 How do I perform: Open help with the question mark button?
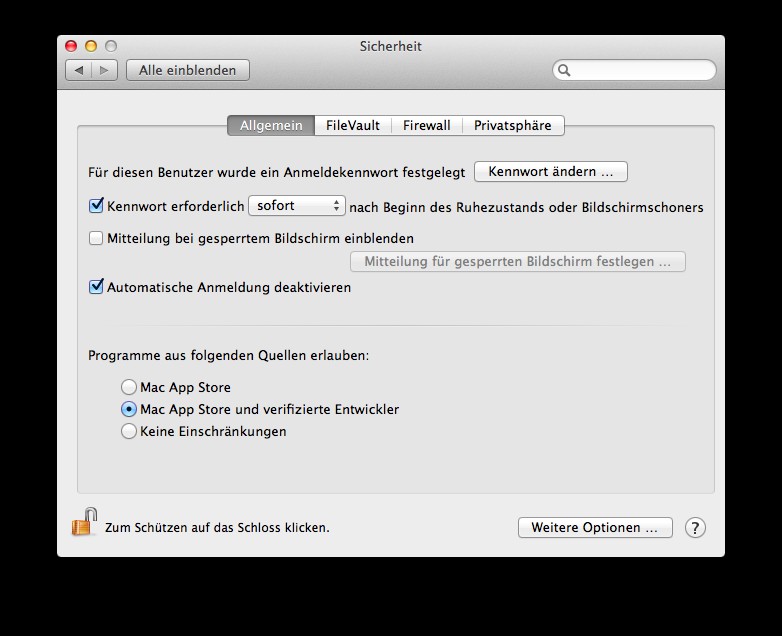coord(695,527)
